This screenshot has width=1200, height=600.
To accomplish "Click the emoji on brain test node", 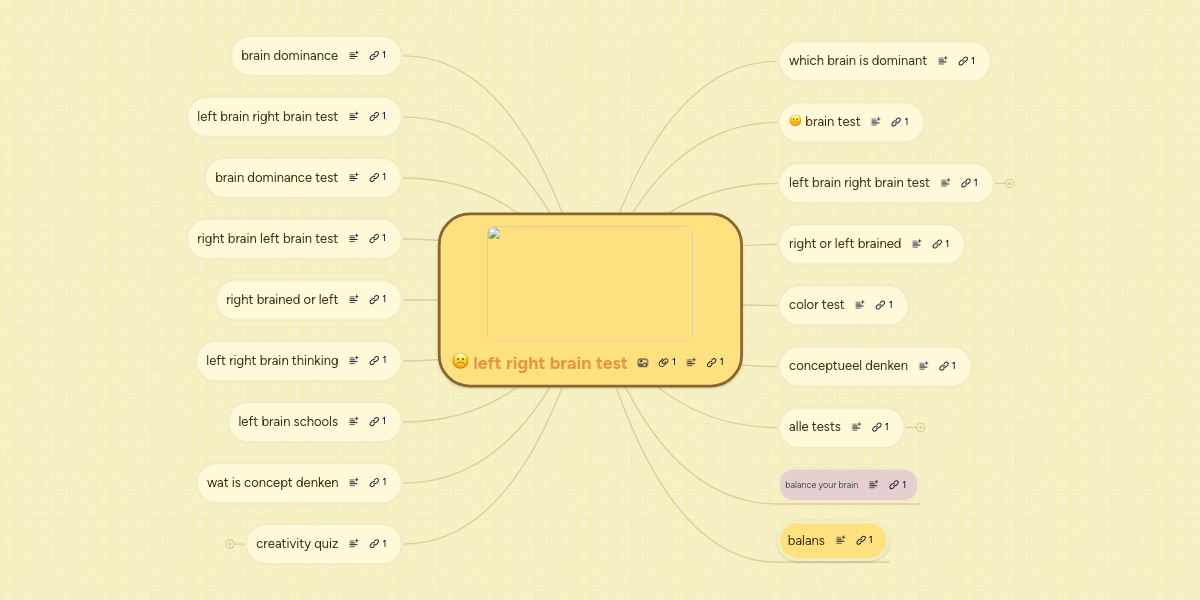I will tap(795, 121).
